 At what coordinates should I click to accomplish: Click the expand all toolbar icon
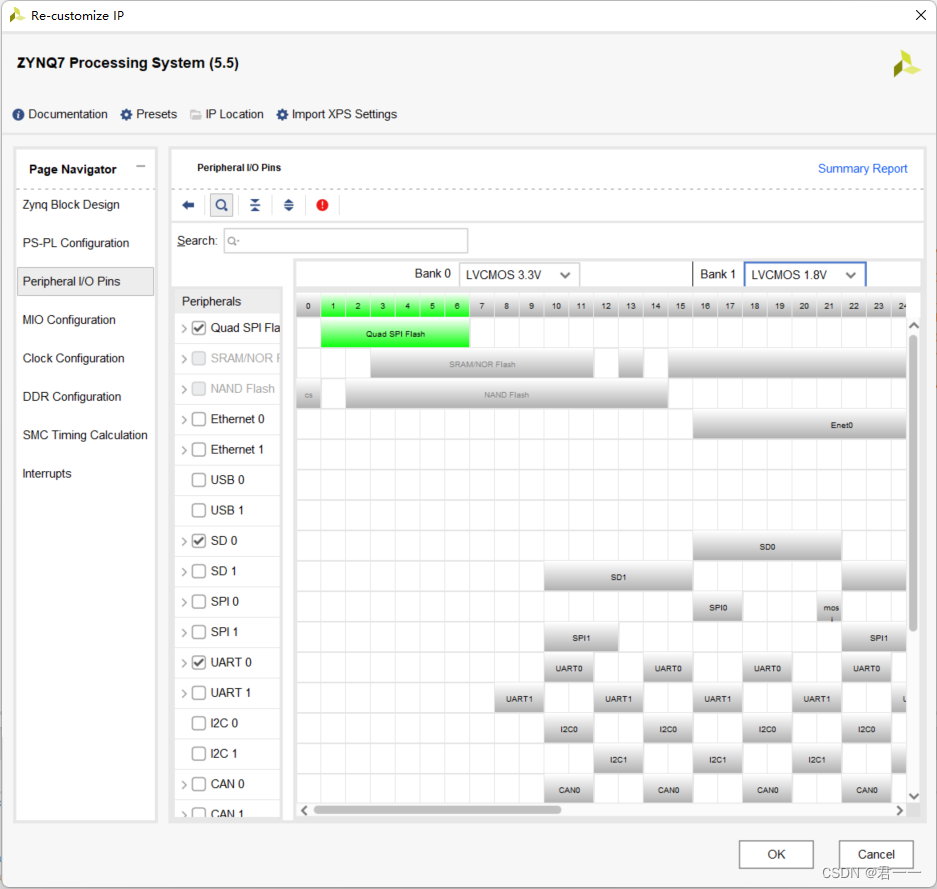coord(289,206)
